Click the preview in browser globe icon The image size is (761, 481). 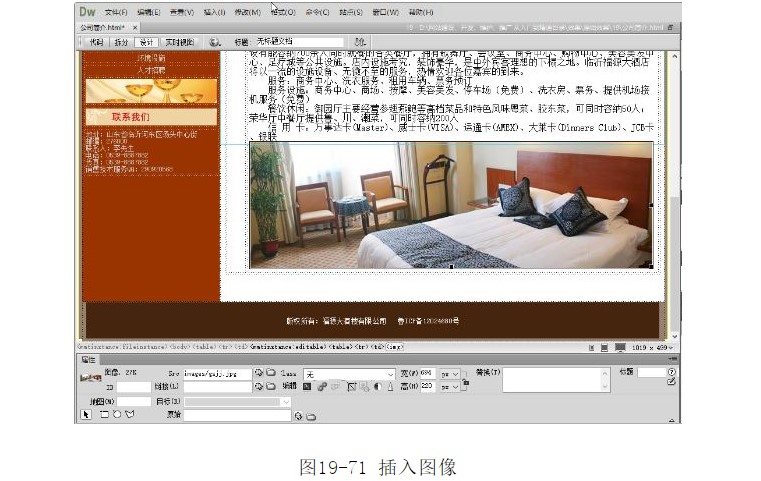pos(215,43)
